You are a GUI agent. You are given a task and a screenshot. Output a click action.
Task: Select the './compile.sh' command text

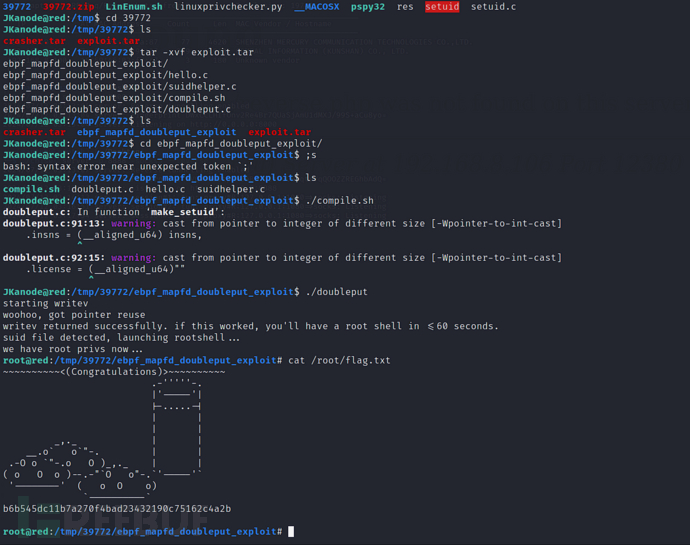[x=340, y=201]
